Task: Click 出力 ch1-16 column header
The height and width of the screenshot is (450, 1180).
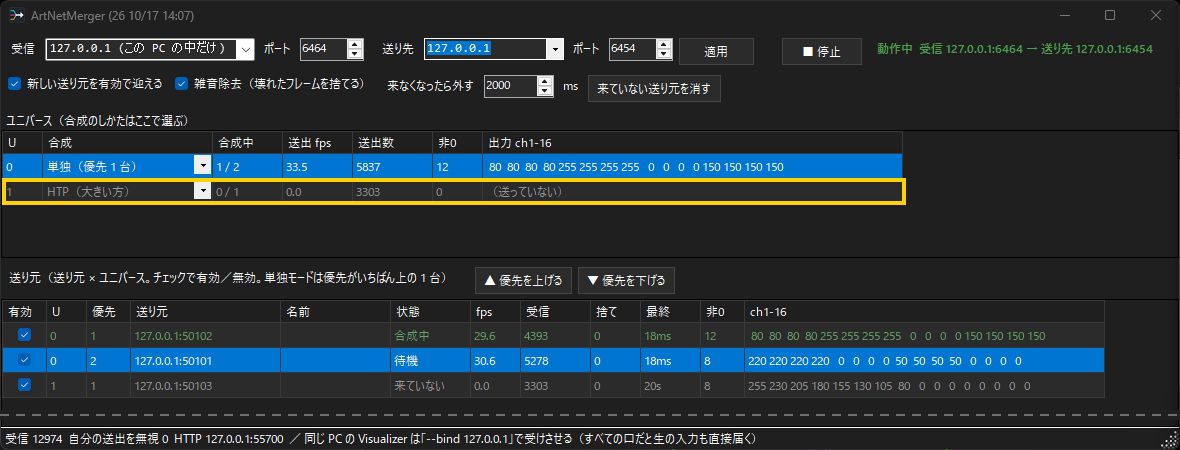Action: 692,142
